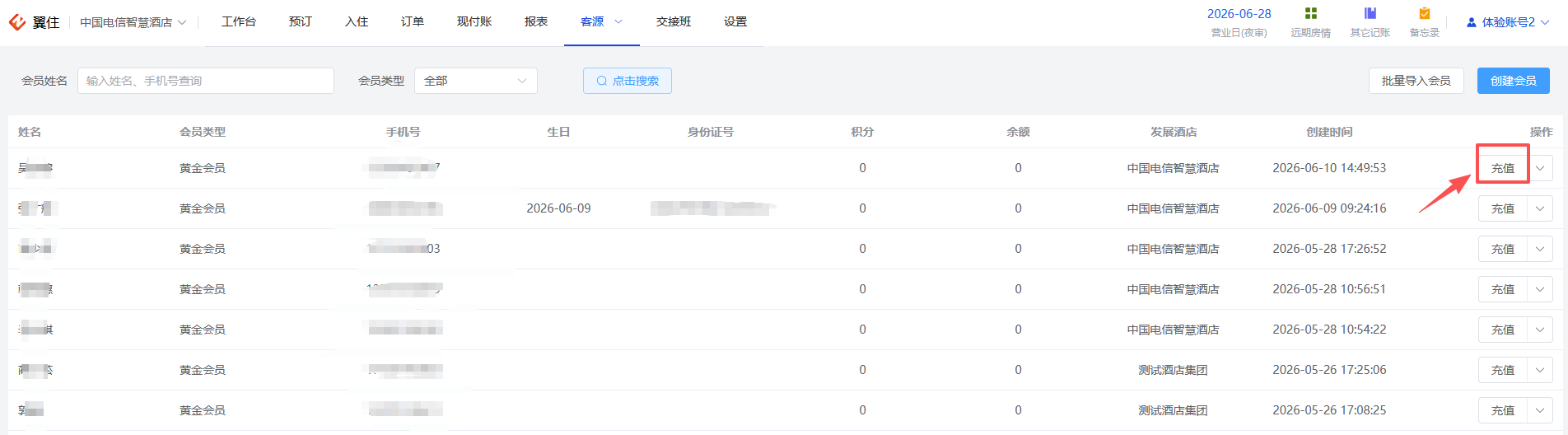
Task: Click the 批量导入会员 button
Action: [1416, 81]
